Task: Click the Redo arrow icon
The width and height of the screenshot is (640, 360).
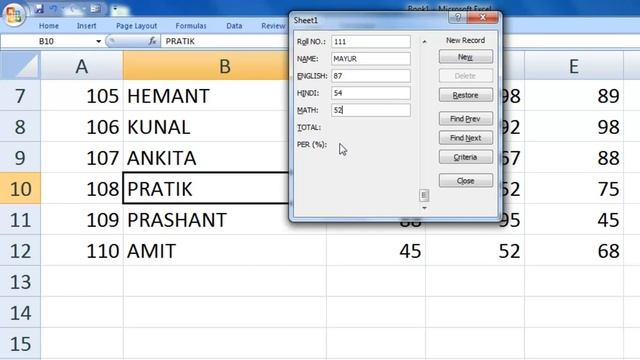Action: [74, 9]
